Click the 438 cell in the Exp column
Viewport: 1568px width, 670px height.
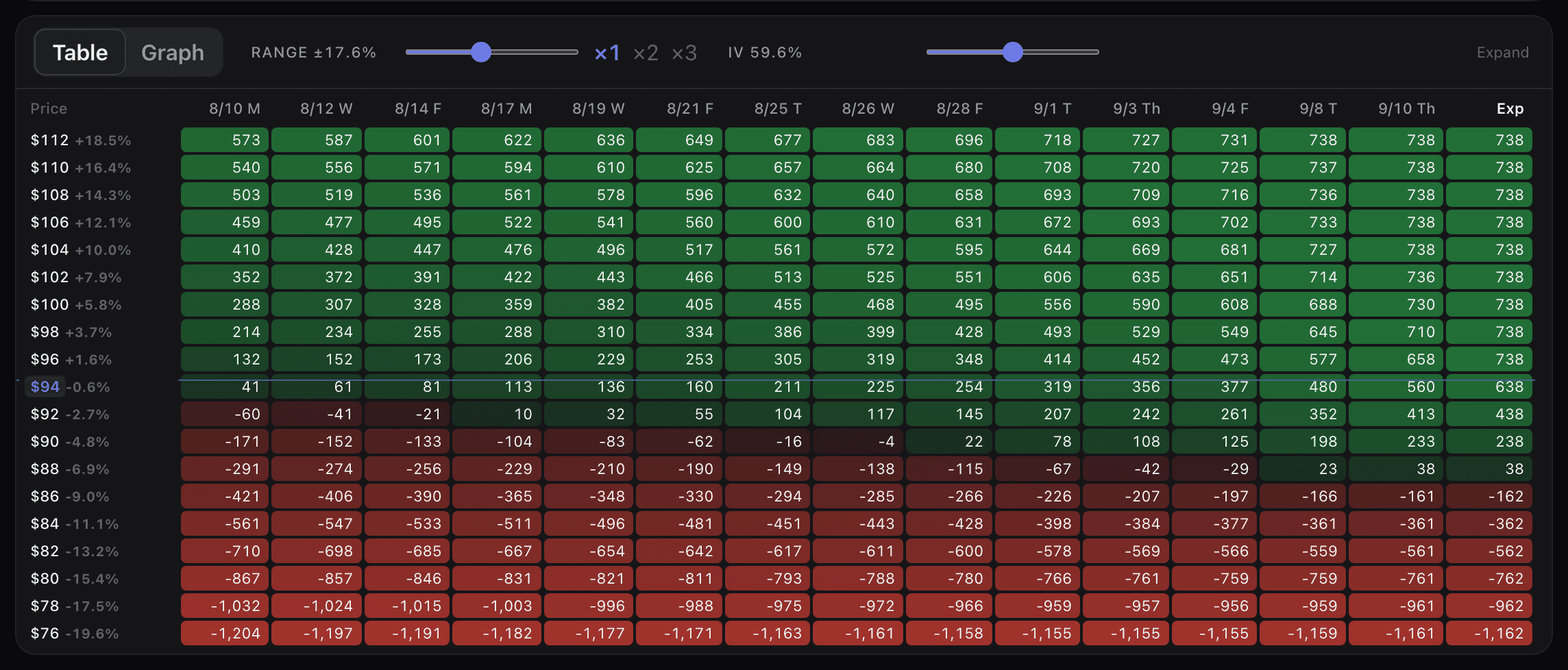(x=1489, y=414)
